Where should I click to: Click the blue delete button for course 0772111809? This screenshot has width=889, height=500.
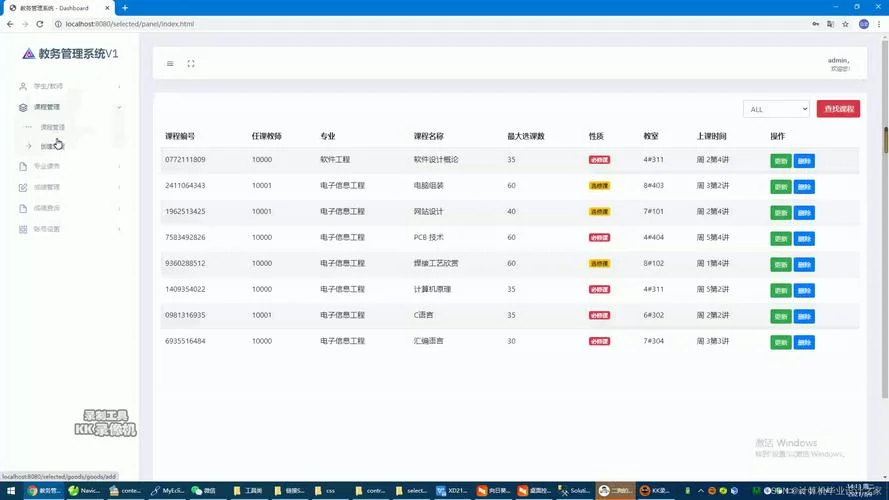[x=804, y=161]
